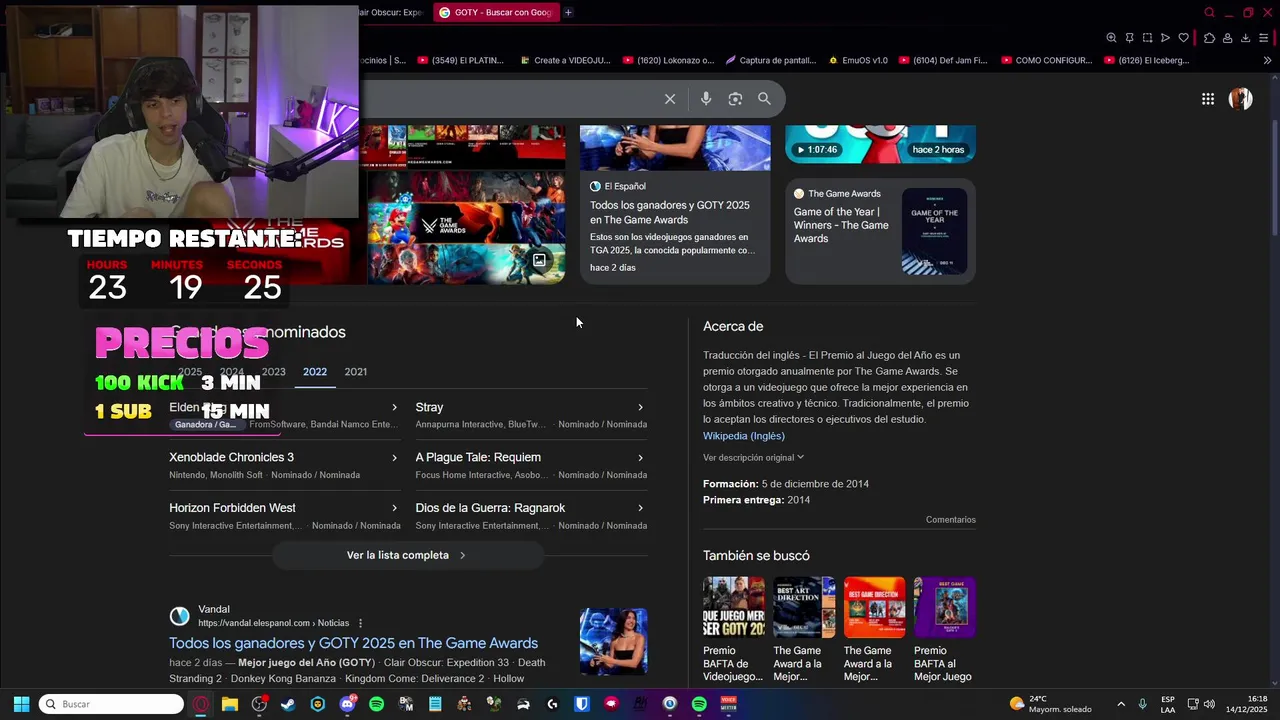The image size is (1280, 720).
Task: Open the Vandal result three-dot menu
Action: pos(361,623)
